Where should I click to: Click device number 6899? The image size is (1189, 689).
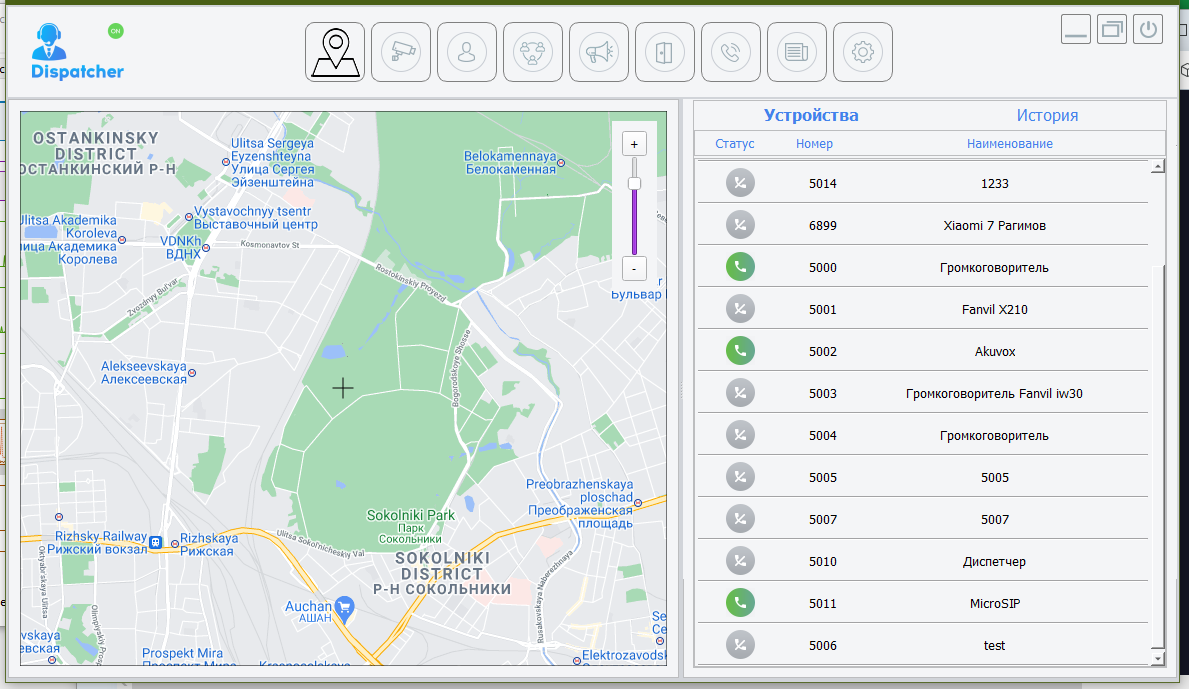pos(823,225)
